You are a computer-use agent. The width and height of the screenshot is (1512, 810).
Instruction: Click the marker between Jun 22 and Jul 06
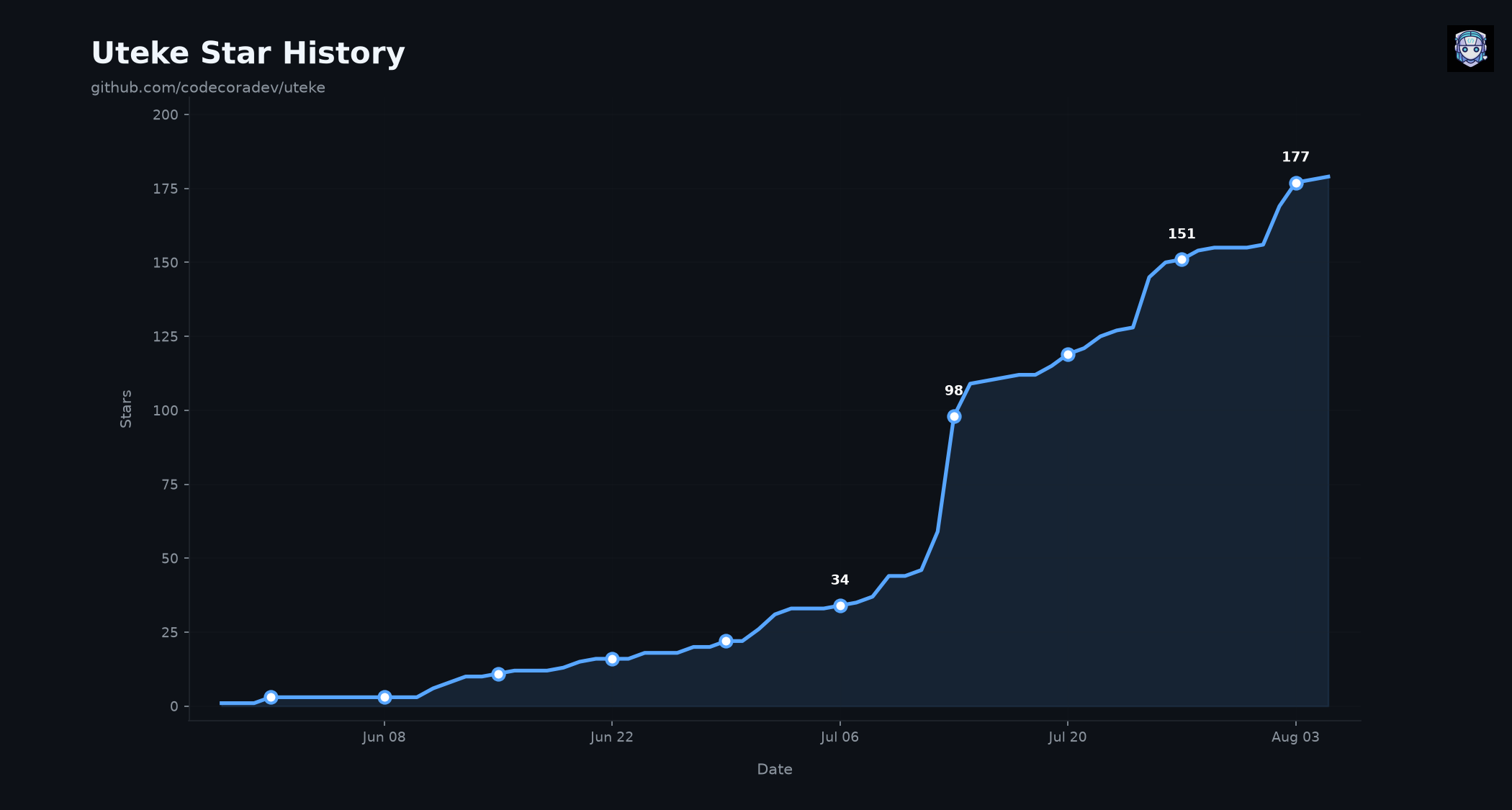pyautogui.click(x=726, y=641)
